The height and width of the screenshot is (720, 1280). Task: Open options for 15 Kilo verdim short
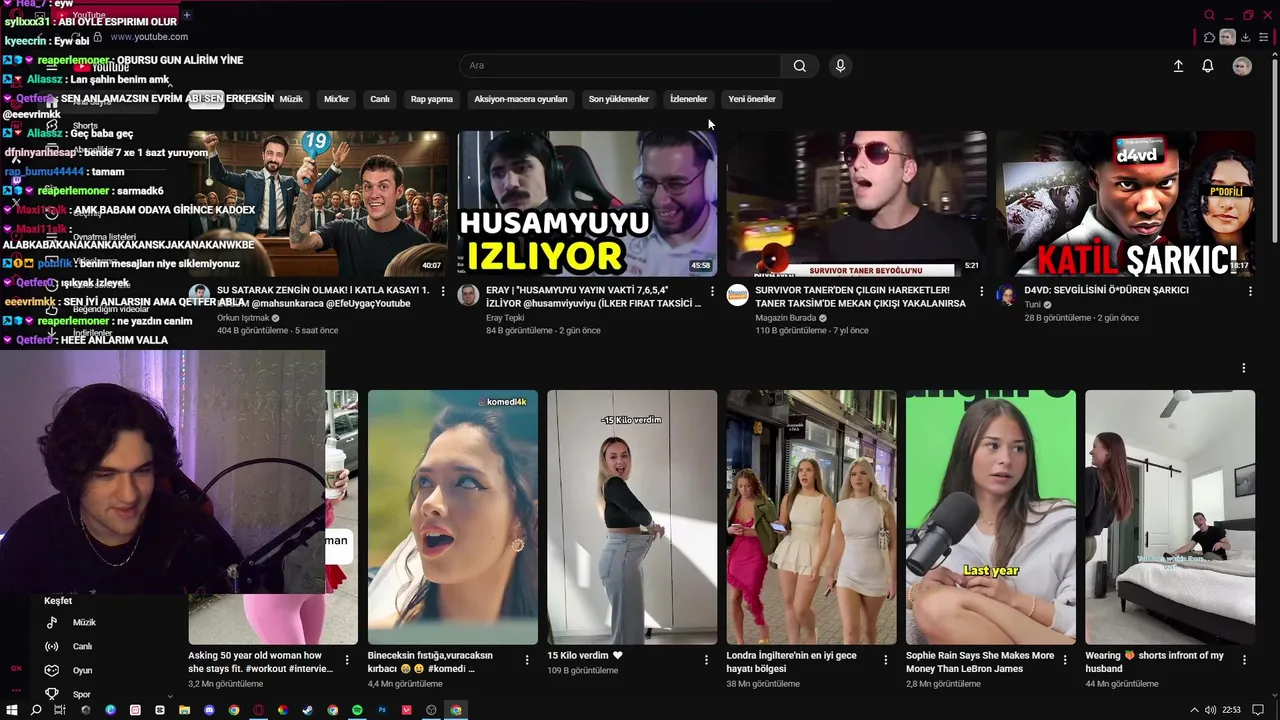click(x=706, y=660)
